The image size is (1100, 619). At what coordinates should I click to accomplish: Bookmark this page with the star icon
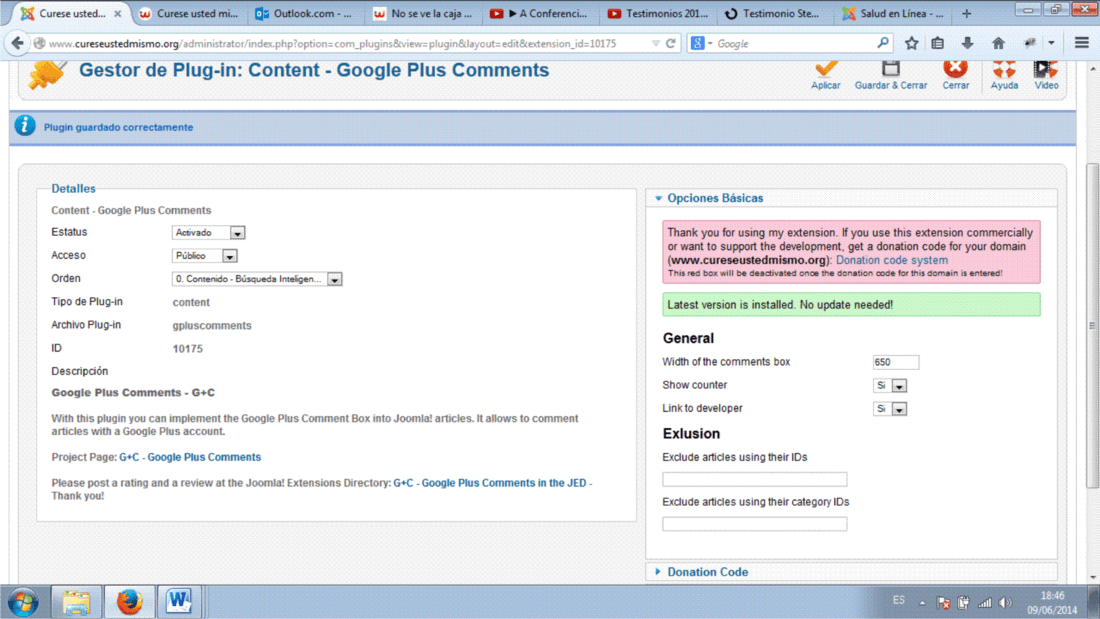tap(911, 44)
